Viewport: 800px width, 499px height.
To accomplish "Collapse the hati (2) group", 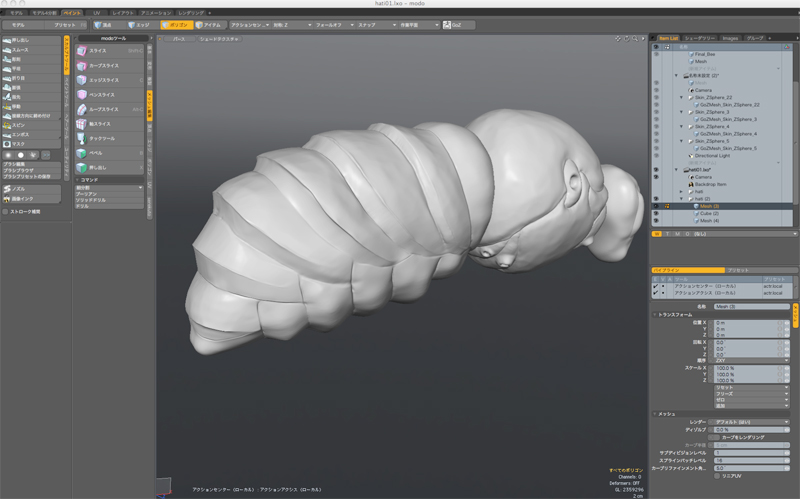I will (x=681, y=199).
